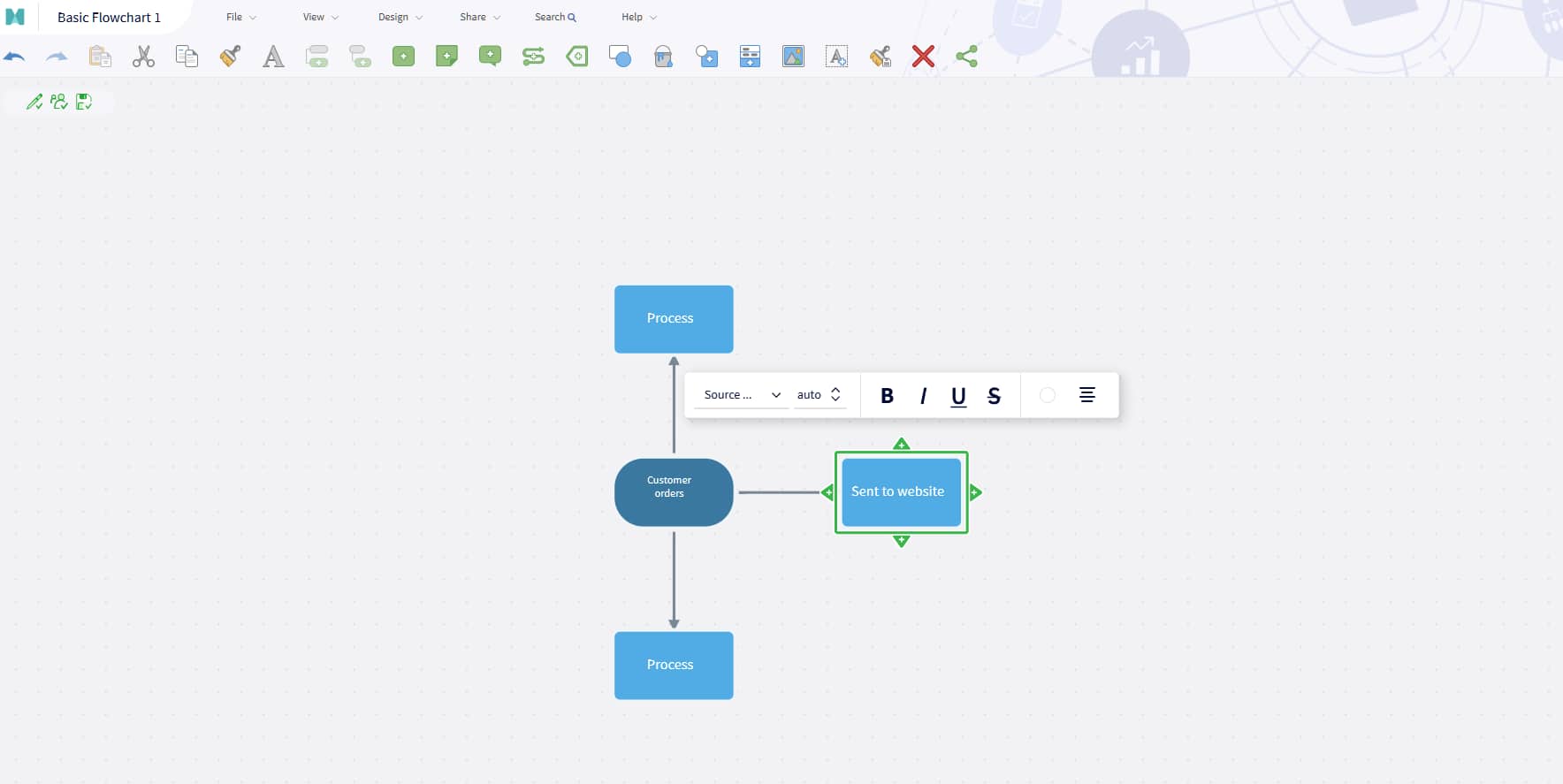This screenshot has width=1563, height=784.
Task: Click the Undo arrow in the toolbar
Action: (x=14, y=57)
